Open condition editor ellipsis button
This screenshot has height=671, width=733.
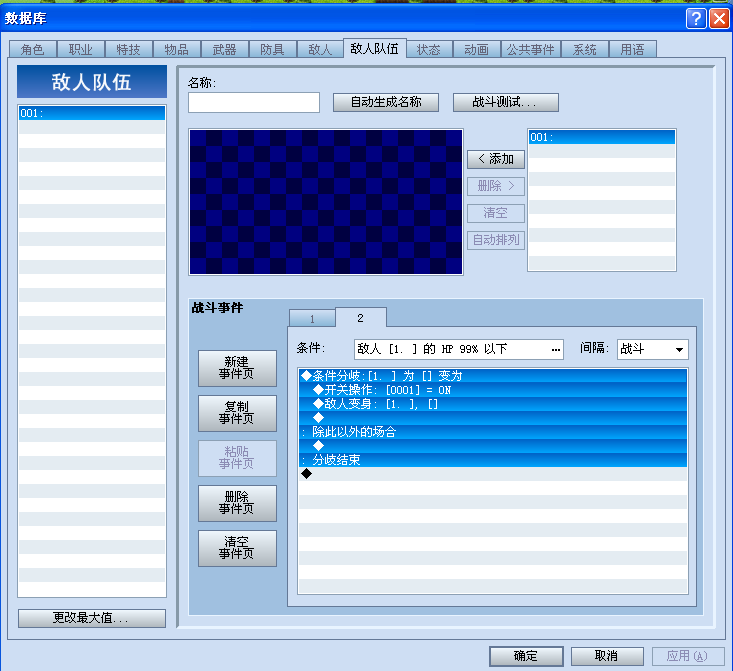point(555,349)
